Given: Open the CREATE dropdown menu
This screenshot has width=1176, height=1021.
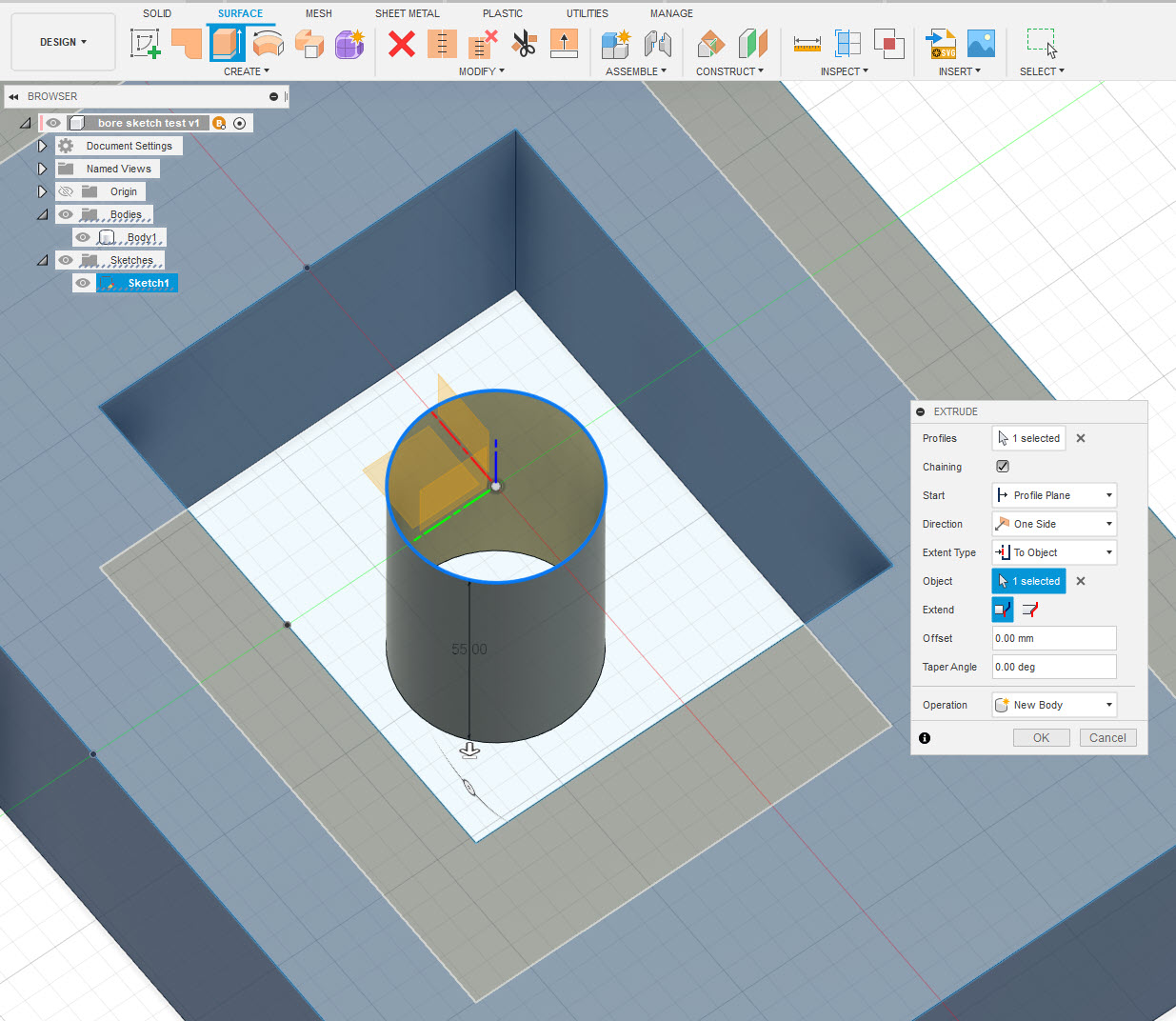Looking at the screenshot, I should pos(247,71).
